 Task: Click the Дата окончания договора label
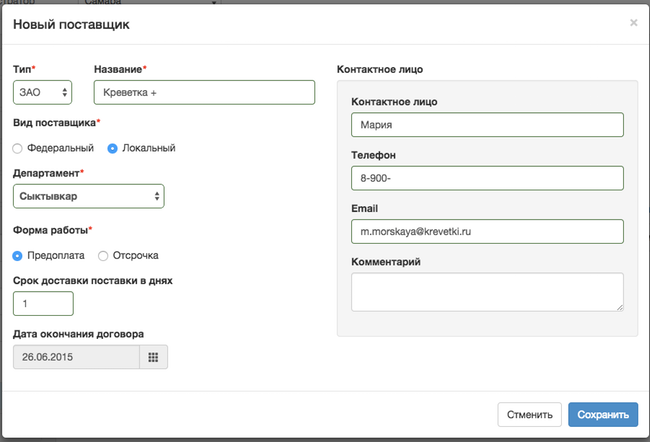tap(78, 334)
